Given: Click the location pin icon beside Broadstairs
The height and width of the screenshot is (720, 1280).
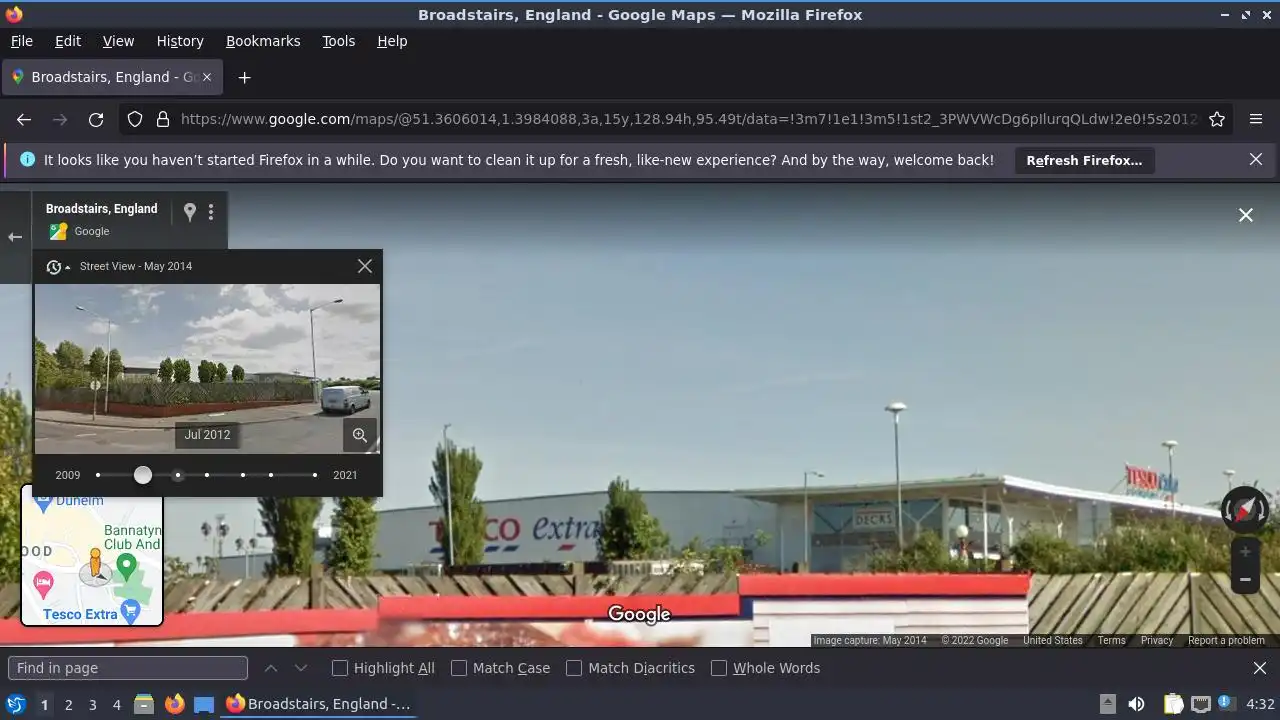Looking at the screenshot, I should pos(189,212).
